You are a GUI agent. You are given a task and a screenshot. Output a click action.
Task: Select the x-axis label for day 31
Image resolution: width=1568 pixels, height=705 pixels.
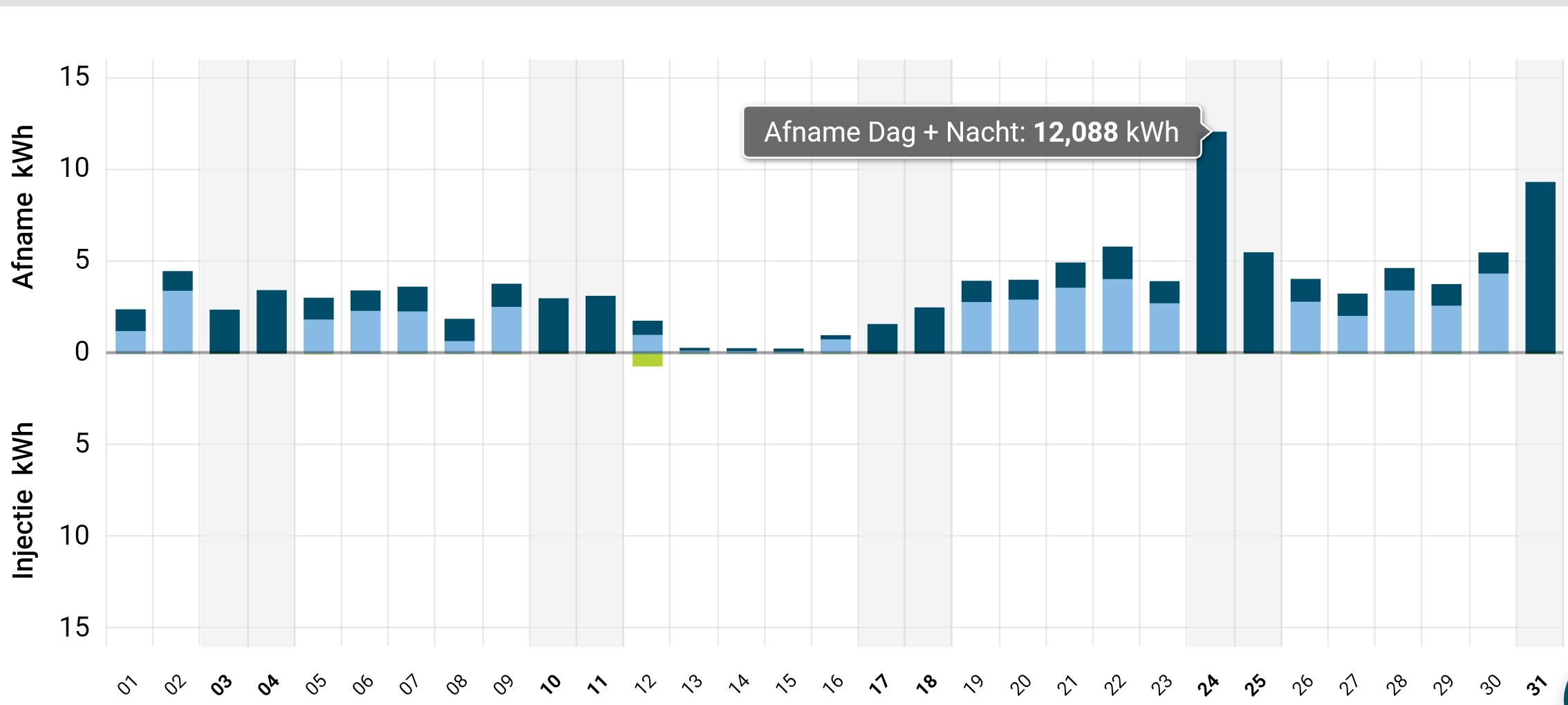coord(1537,684)
